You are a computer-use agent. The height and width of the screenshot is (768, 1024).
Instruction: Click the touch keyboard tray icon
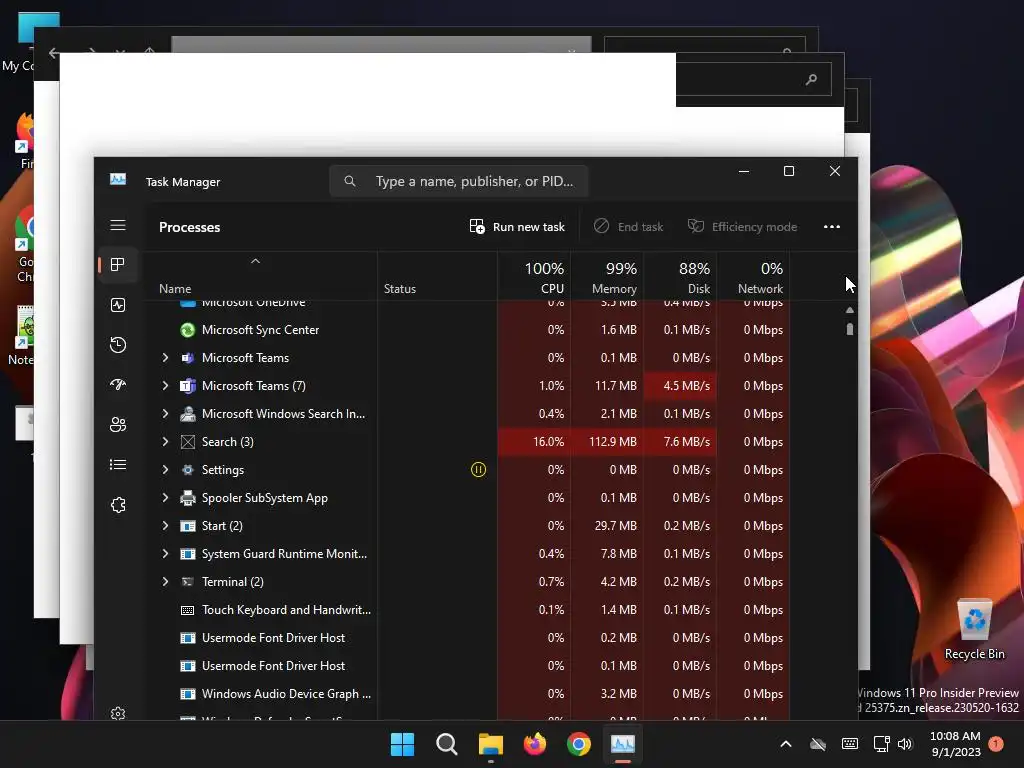[x=850, y=744]
